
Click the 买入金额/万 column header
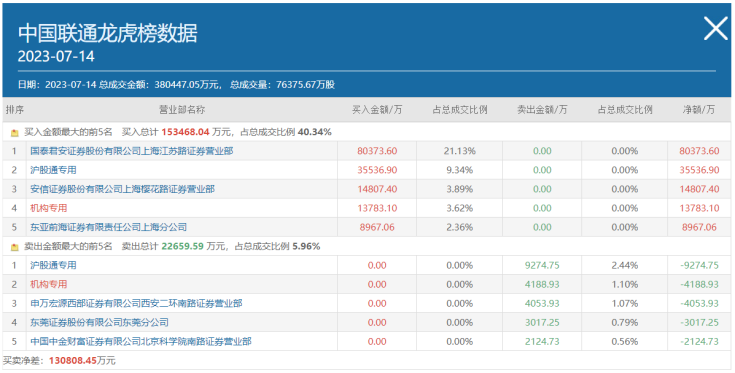tap(377, 110)
